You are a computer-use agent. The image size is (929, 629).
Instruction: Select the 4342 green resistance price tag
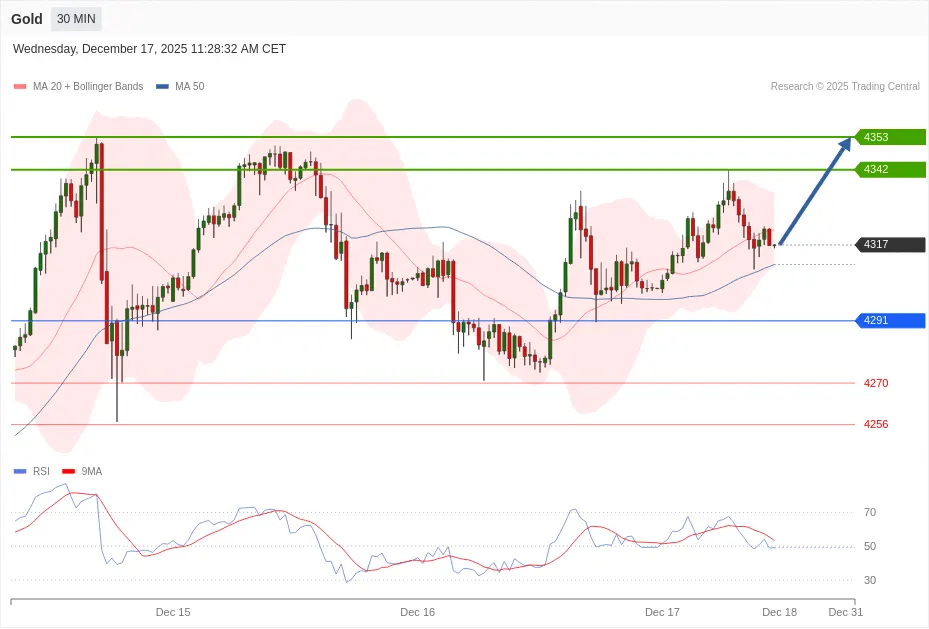click(889, 169)
